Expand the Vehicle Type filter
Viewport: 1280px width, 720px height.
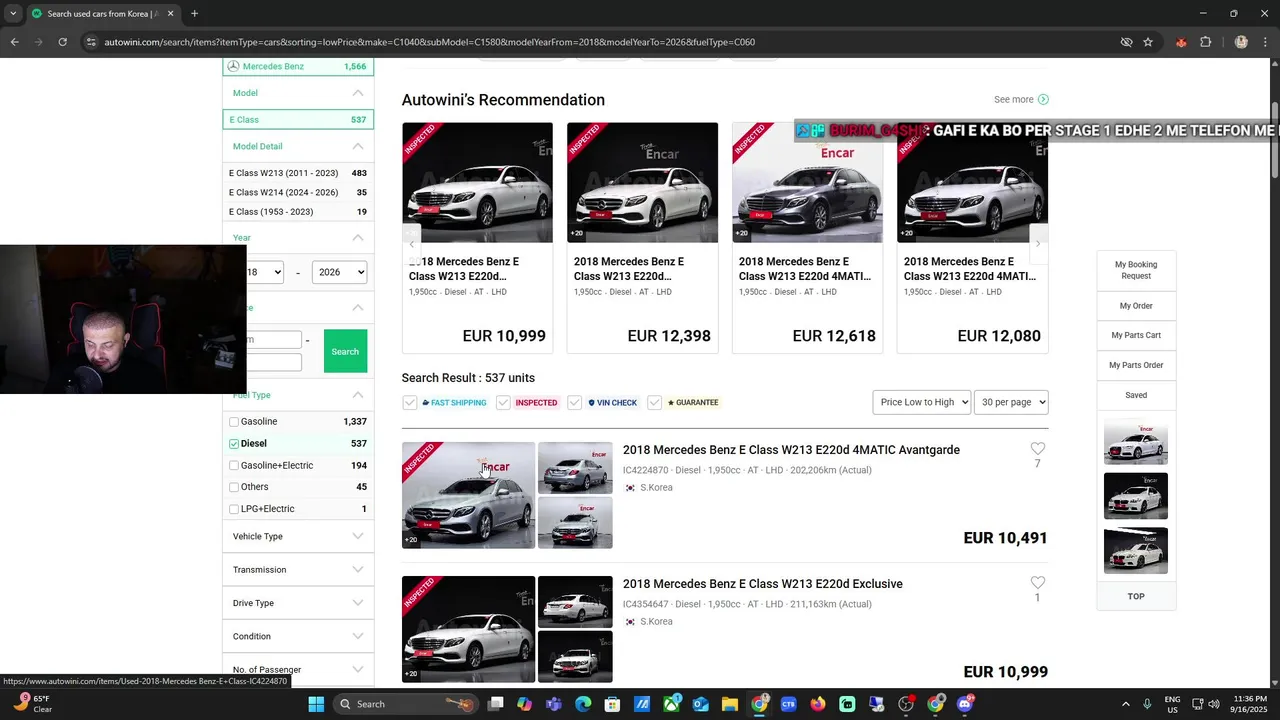click(298, 536)
